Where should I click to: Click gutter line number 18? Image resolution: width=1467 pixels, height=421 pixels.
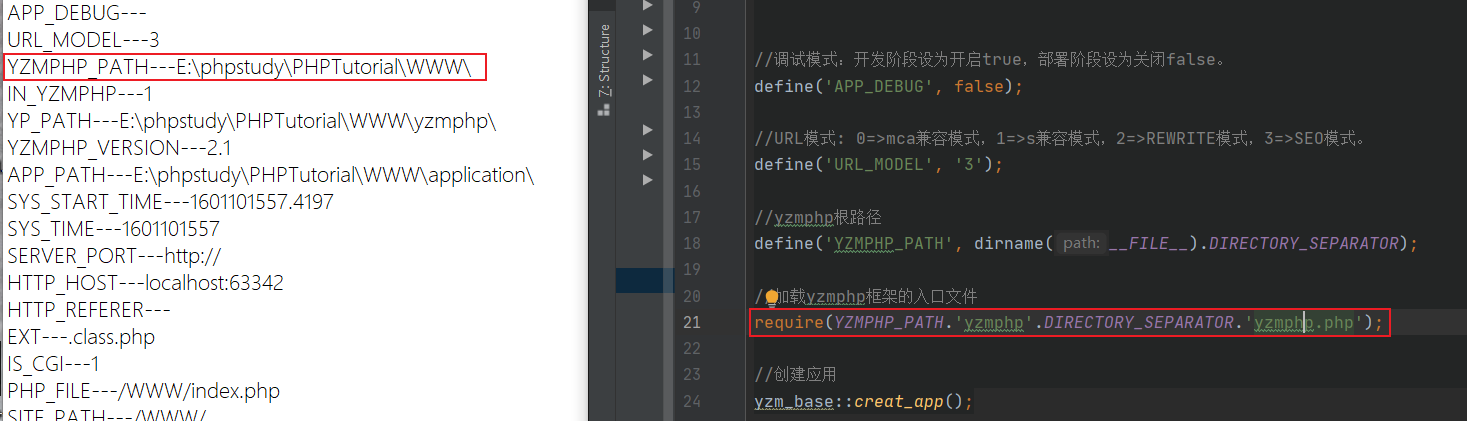691,244
